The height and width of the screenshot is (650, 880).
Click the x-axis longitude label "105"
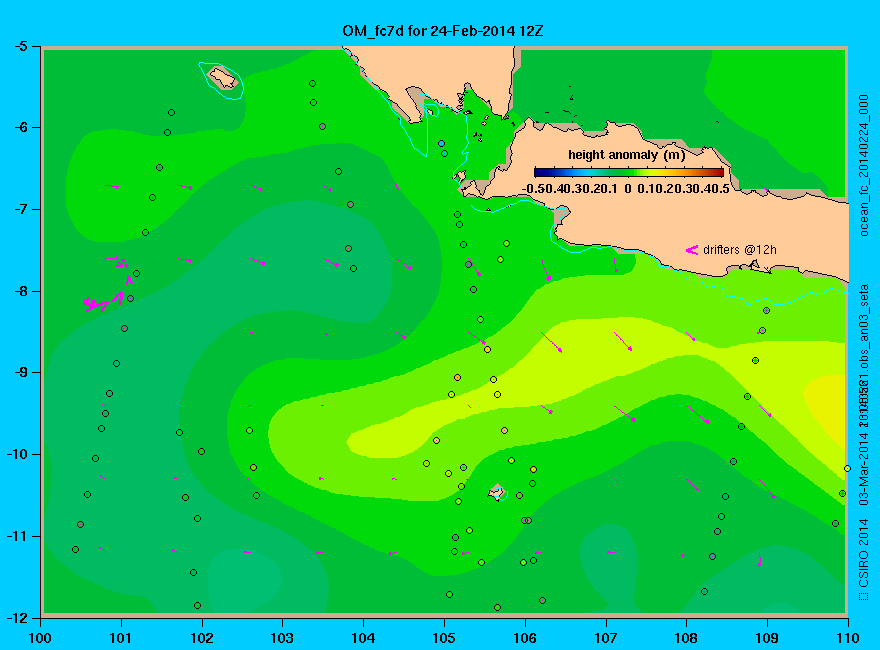444,638
